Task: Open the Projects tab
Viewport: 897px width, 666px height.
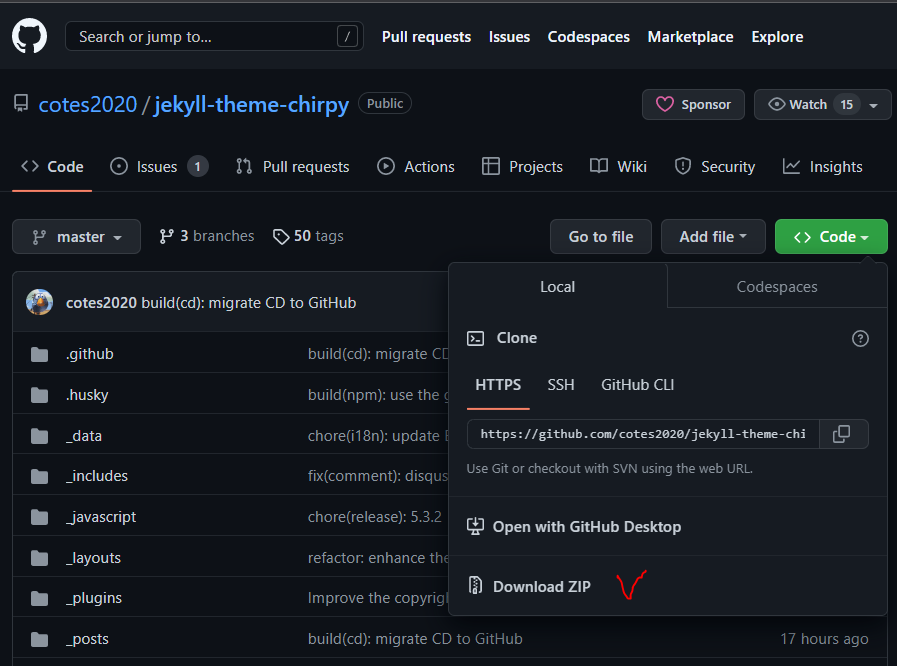Action: pyautogui.click(x=522, y=166)
